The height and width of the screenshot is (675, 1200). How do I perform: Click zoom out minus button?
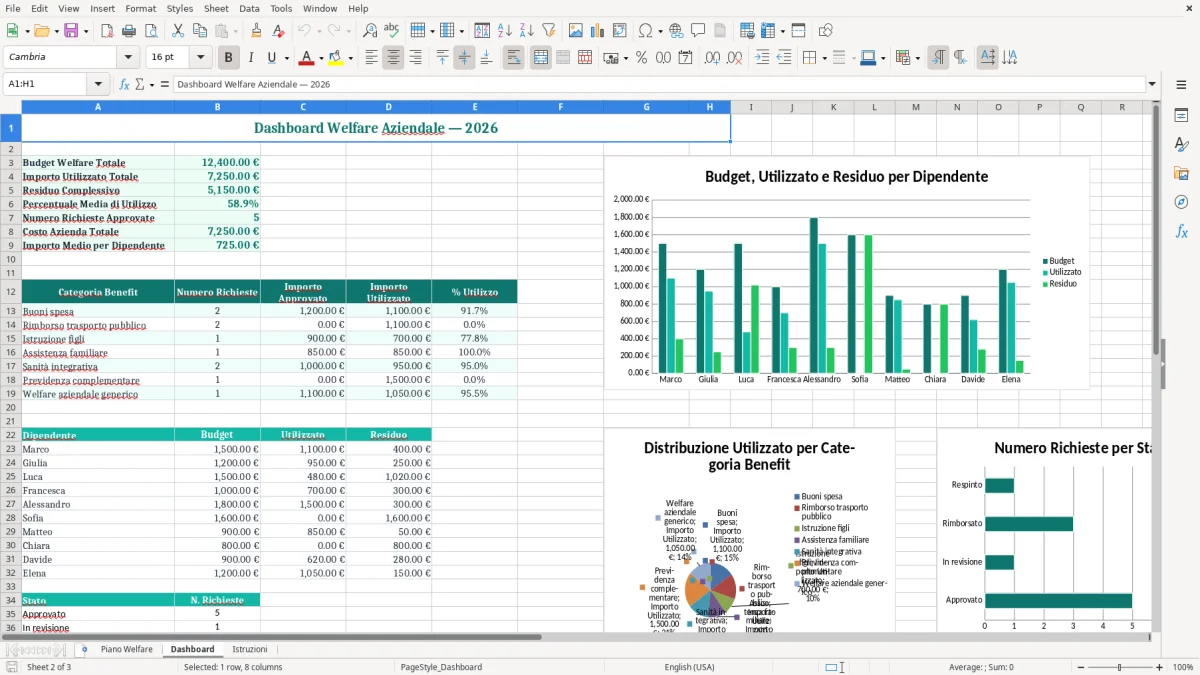point(1081,667)
